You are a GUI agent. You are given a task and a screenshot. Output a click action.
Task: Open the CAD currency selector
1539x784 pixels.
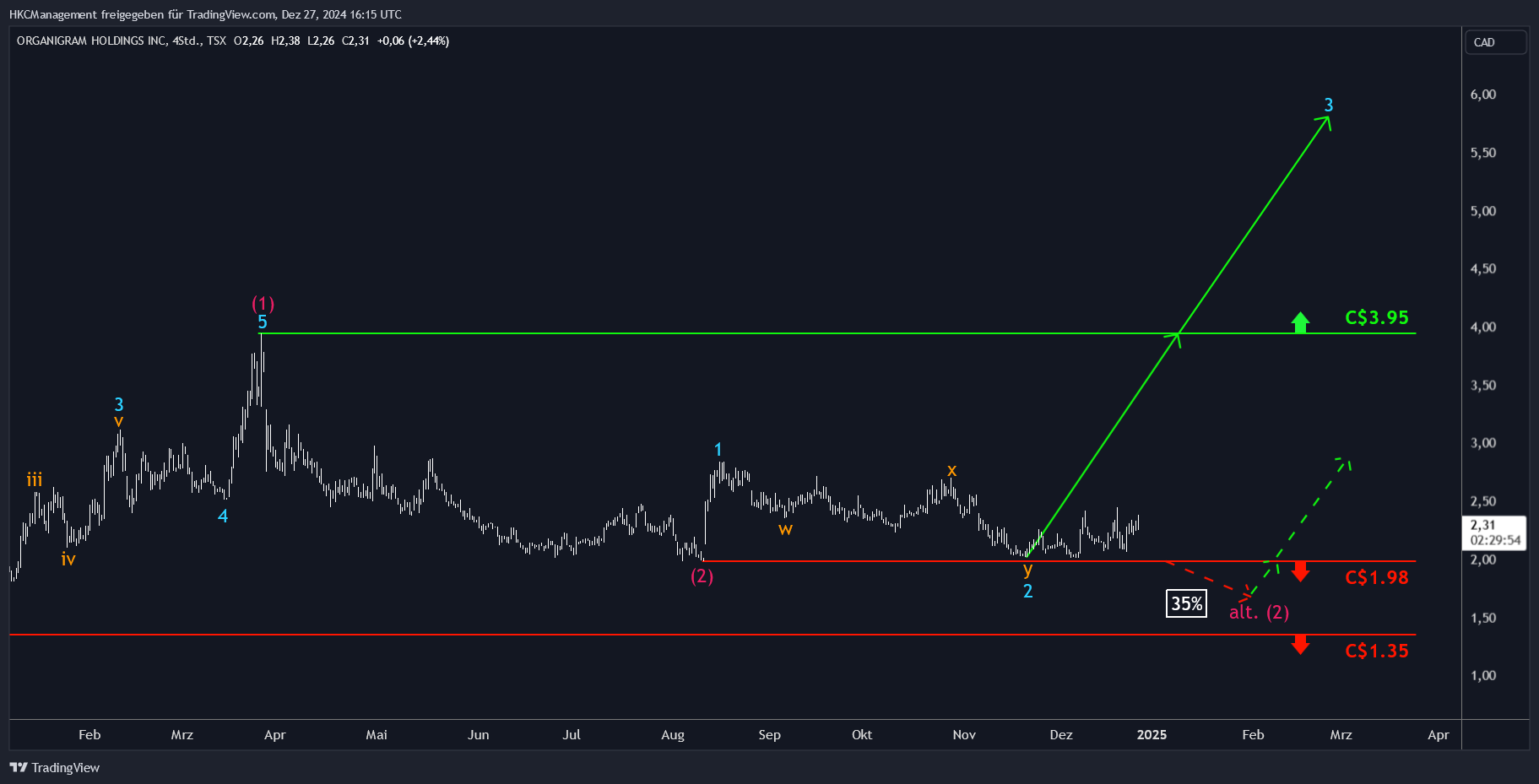1495,42
